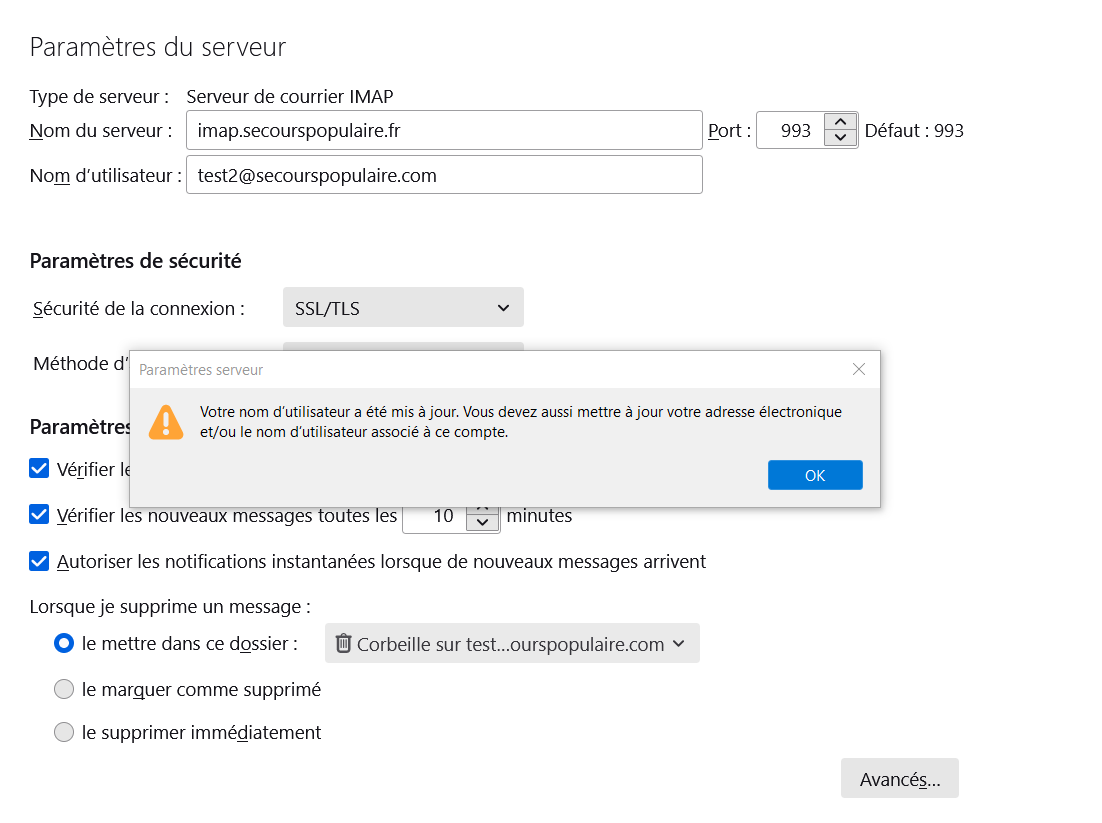This screenshot has width=1102, height=823.
Task: Toggle Vérifier les nouveaux messages toutes les checkbox
Action: coord(39,515)
